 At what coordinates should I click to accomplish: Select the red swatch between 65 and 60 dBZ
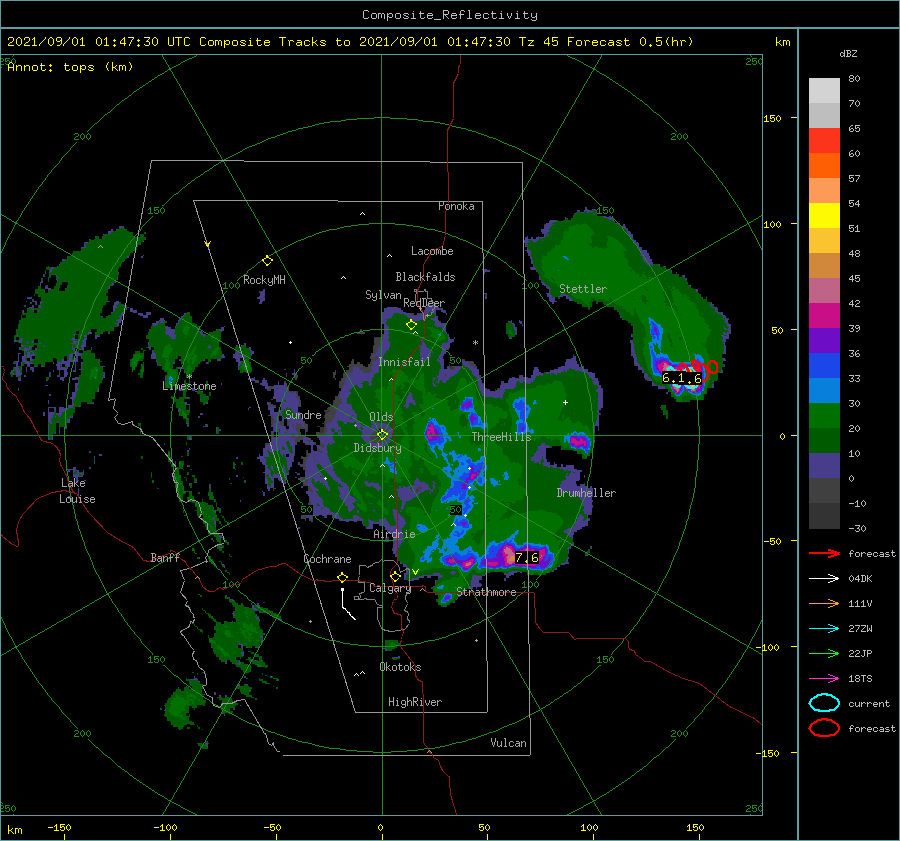(824, 140)
